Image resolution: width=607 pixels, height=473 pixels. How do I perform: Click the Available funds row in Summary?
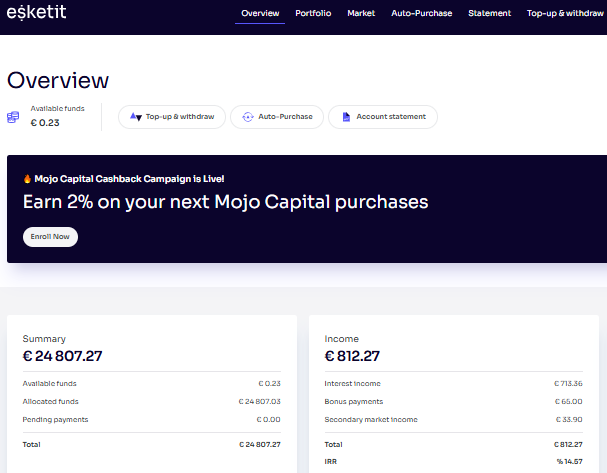pos(152,384)
